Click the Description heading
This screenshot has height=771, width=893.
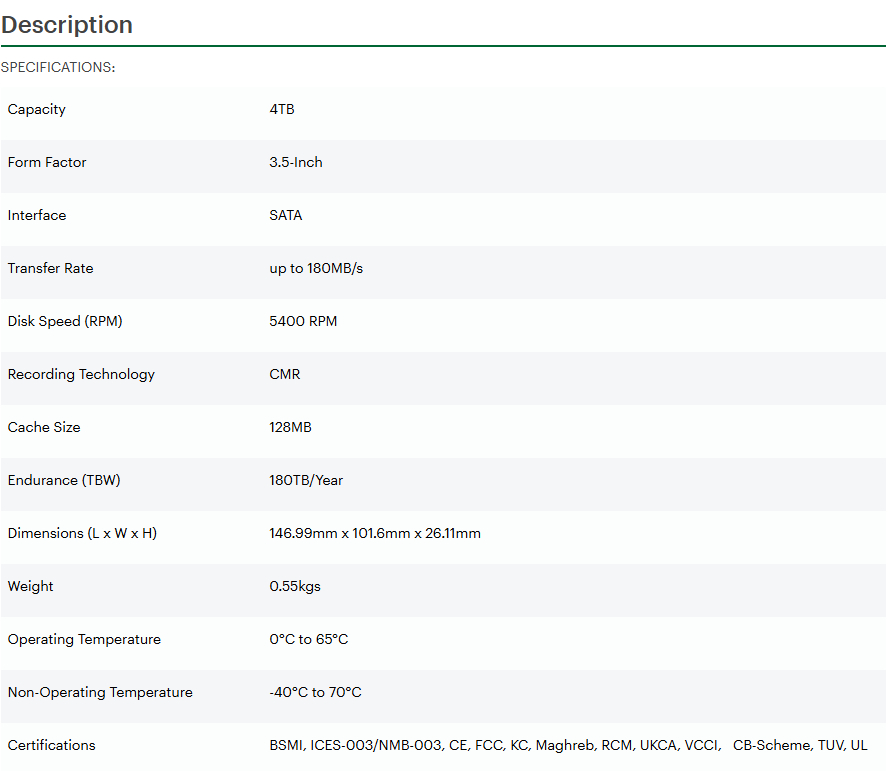tap(67, 25)
